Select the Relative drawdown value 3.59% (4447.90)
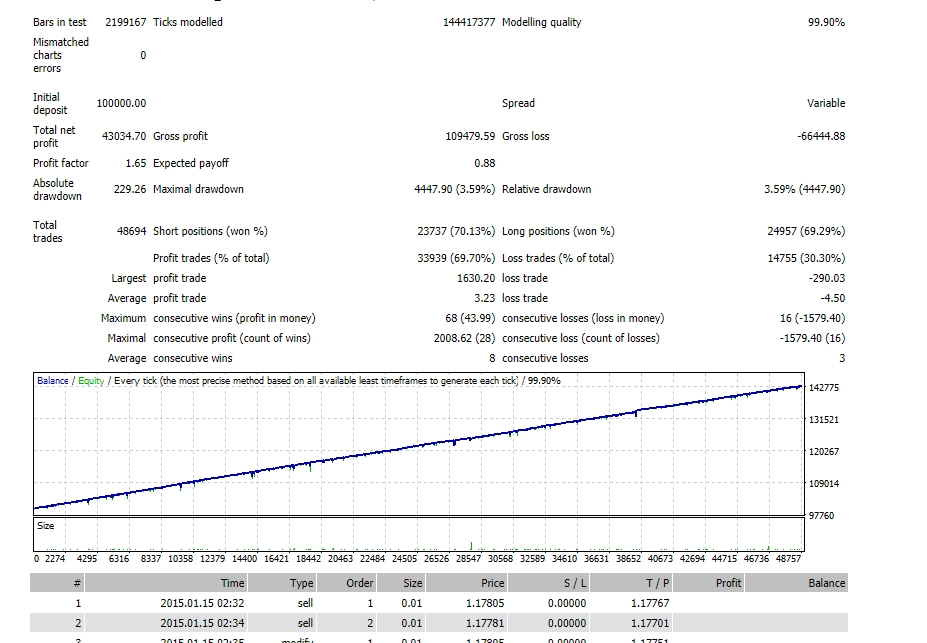This screenshot has width=927, height=643. [805, 190]
